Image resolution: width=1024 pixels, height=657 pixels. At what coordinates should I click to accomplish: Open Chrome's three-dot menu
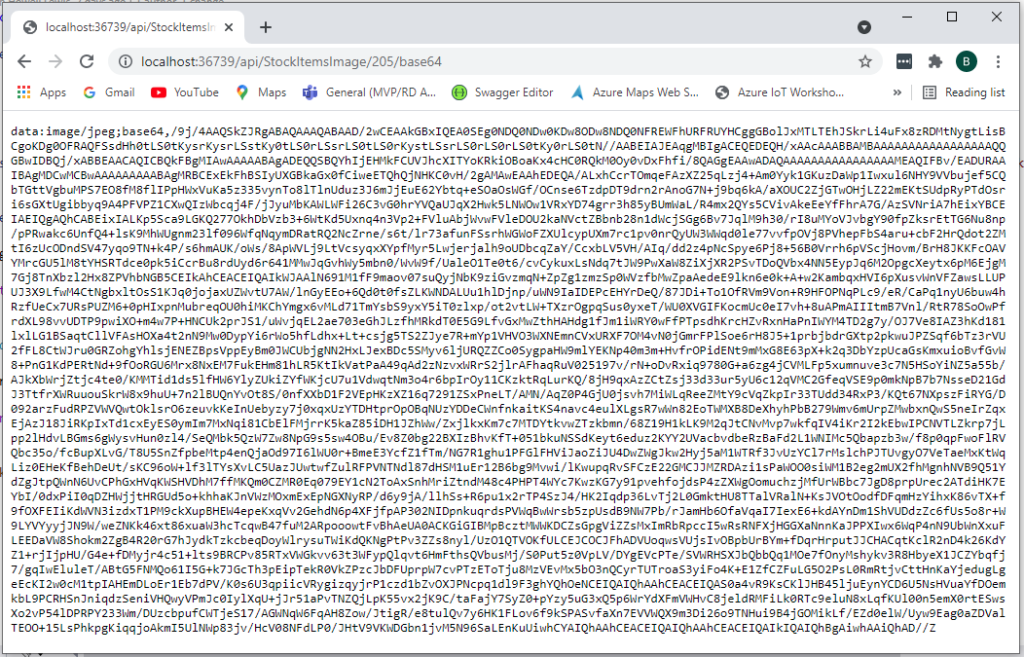(997, 61)
